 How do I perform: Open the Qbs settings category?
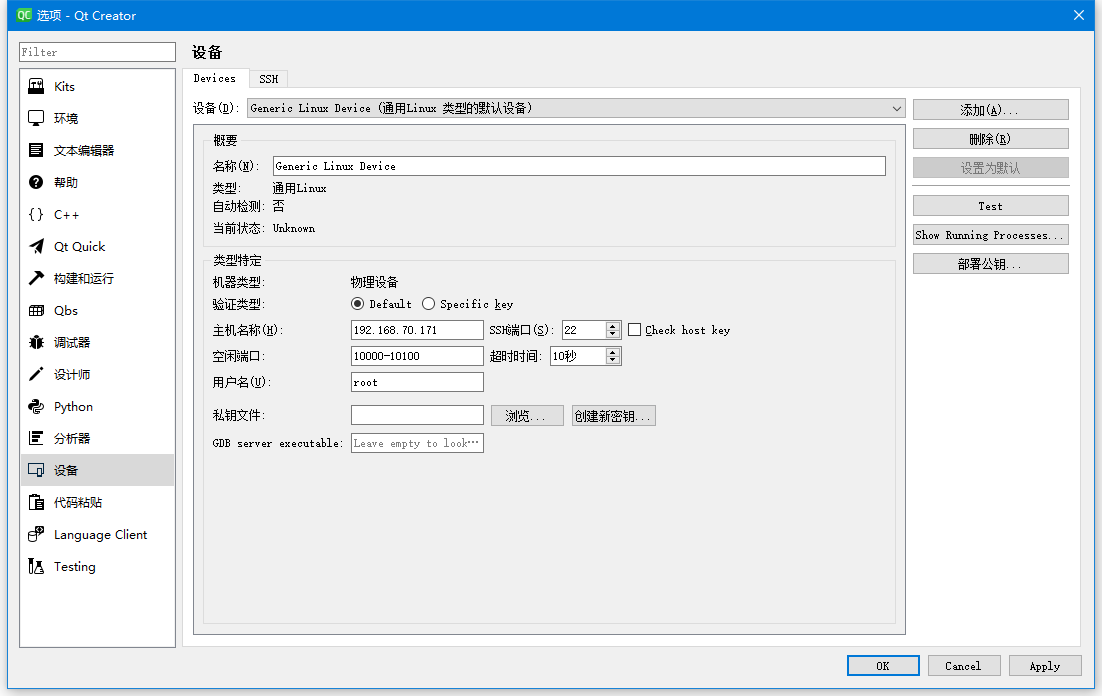98,310
